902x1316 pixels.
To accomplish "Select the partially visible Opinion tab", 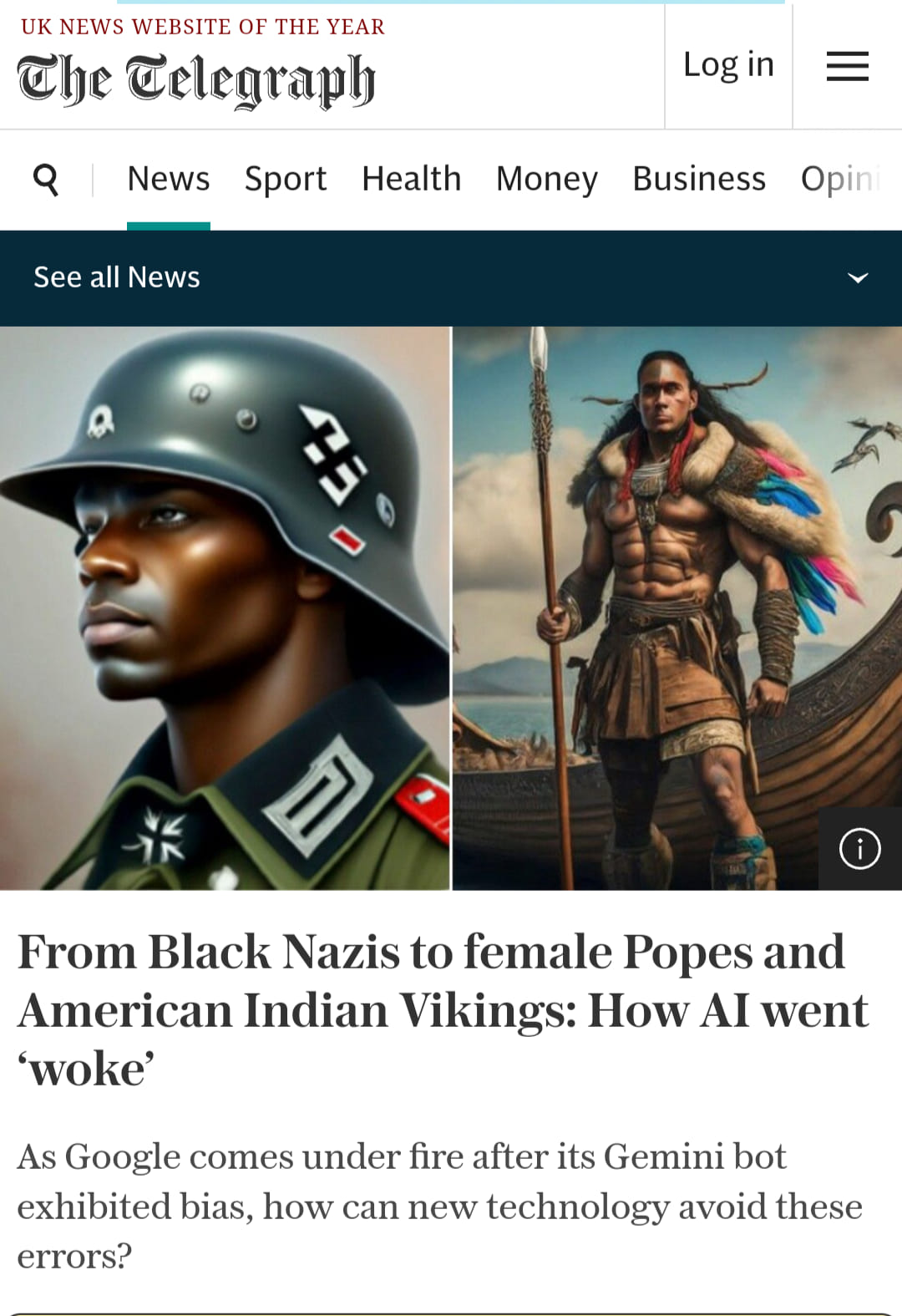I will 842,179.
